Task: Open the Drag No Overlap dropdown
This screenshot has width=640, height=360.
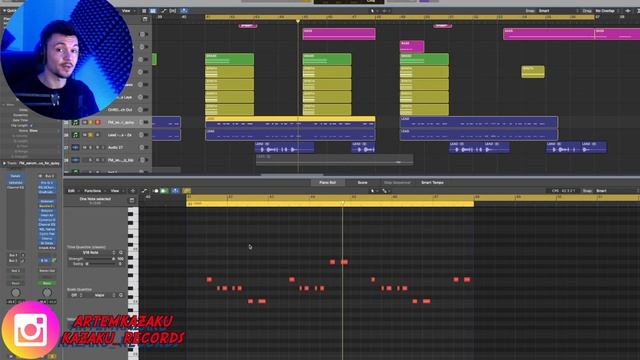Action: (x=605, y=11)
